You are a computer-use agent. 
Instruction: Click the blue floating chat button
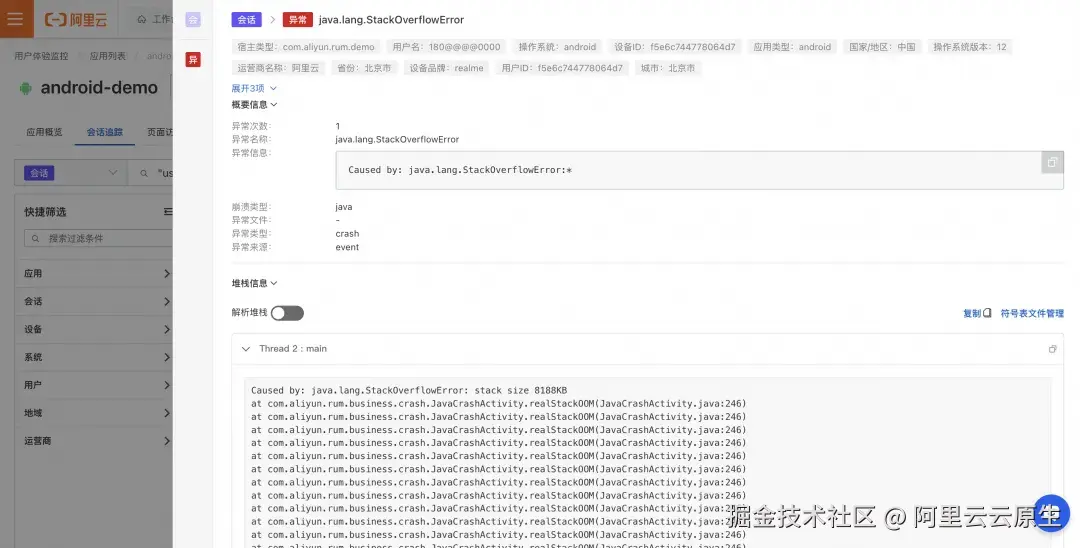coord(1051,513)
